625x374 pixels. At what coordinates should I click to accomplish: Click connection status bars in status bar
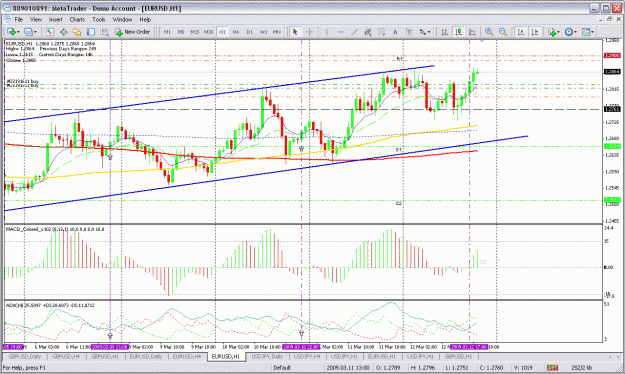pos(552,368)
